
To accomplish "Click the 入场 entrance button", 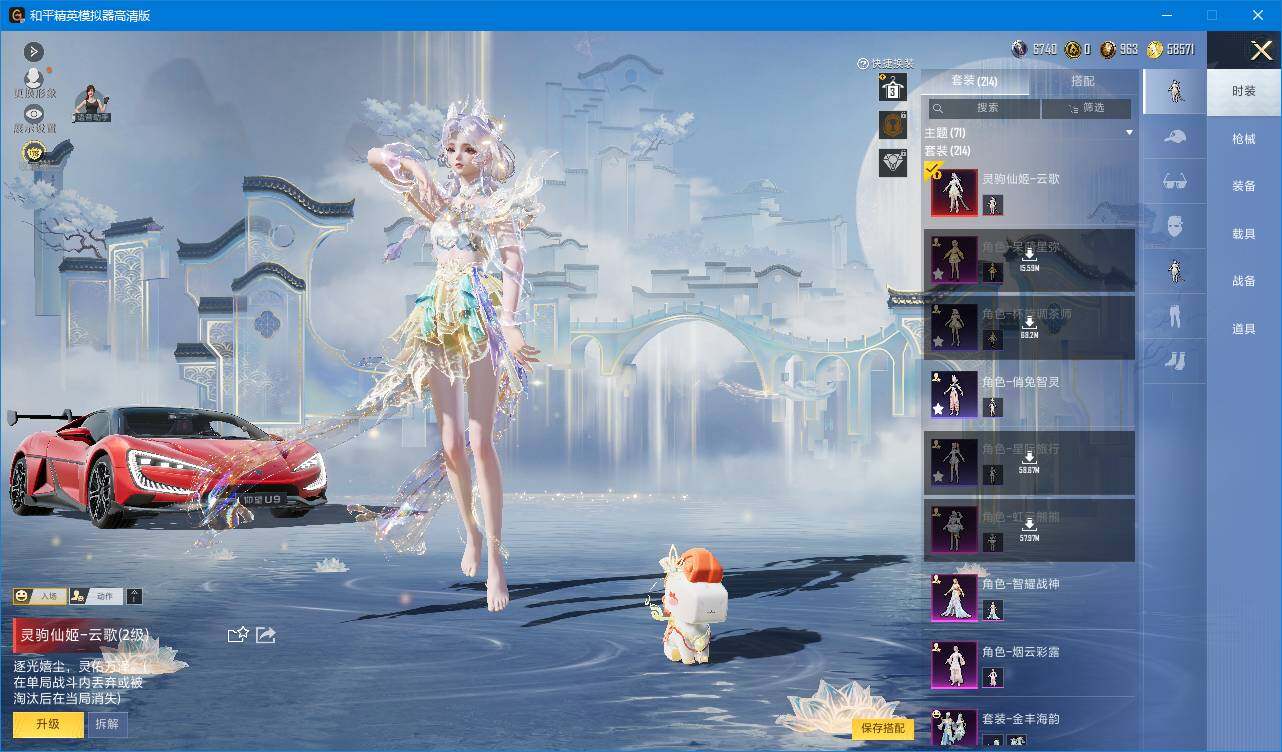I will (x=40, y=596).
